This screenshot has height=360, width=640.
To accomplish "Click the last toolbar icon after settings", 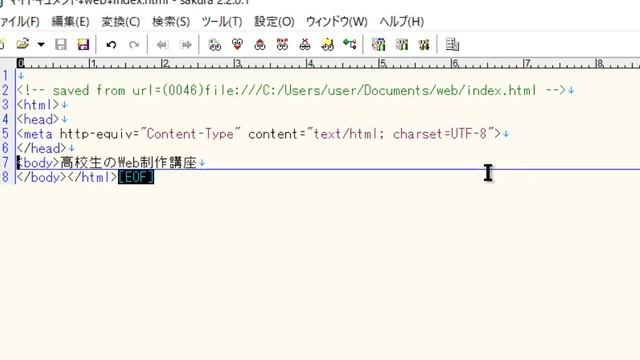I will (452, 44).
